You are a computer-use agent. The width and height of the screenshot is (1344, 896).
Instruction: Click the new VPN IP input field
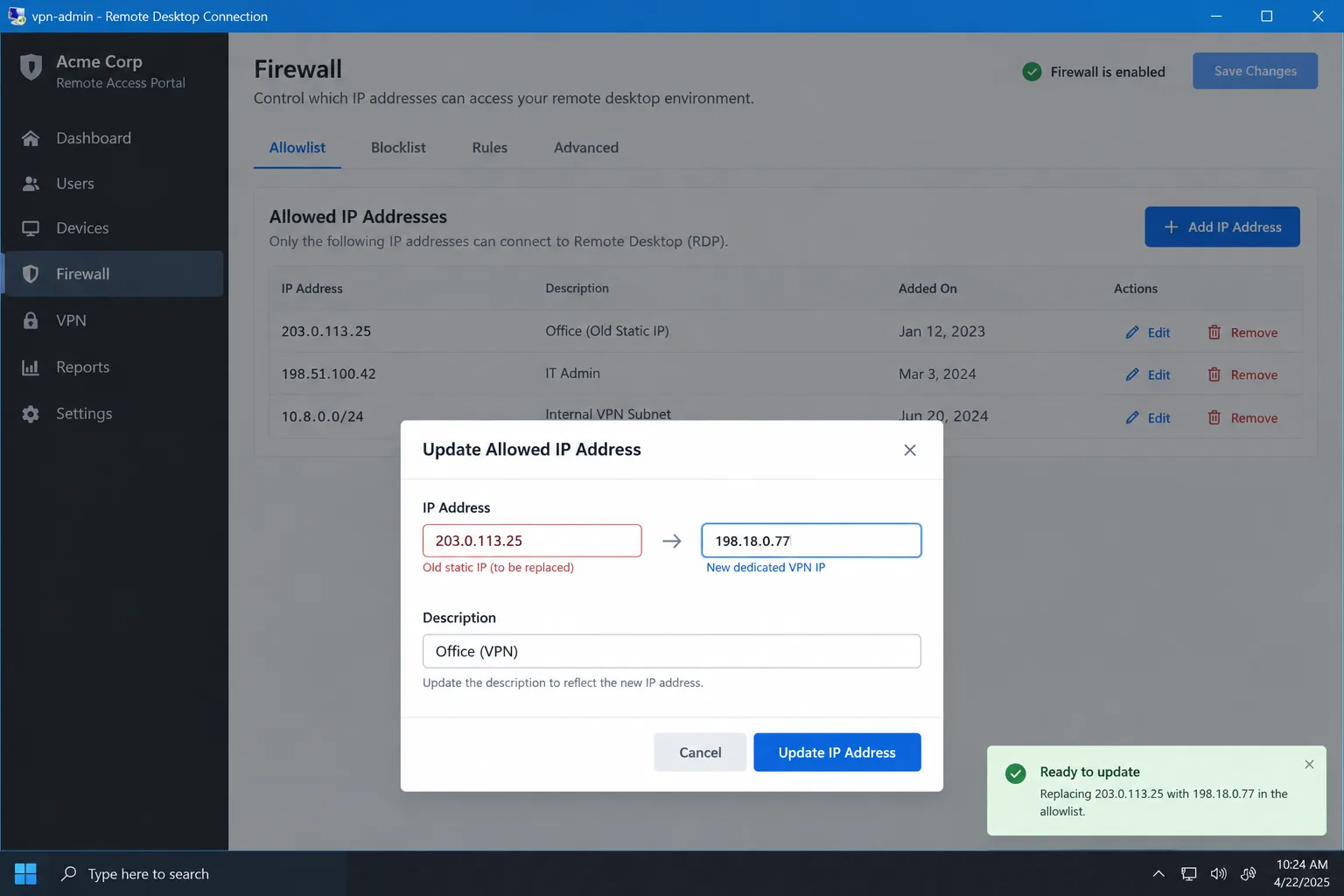[811, 541]
